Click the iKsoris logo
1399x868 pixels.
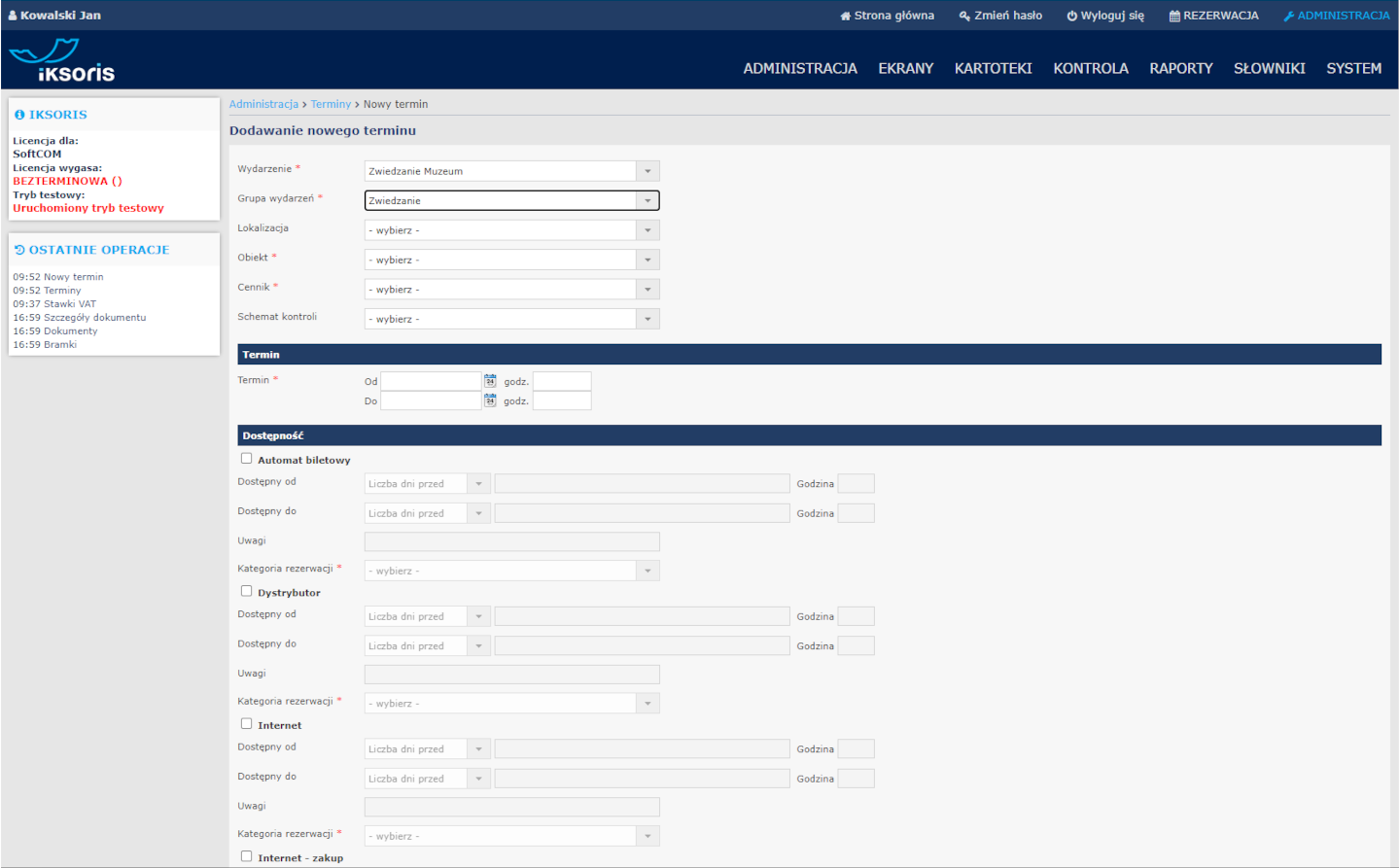[62, 61]
